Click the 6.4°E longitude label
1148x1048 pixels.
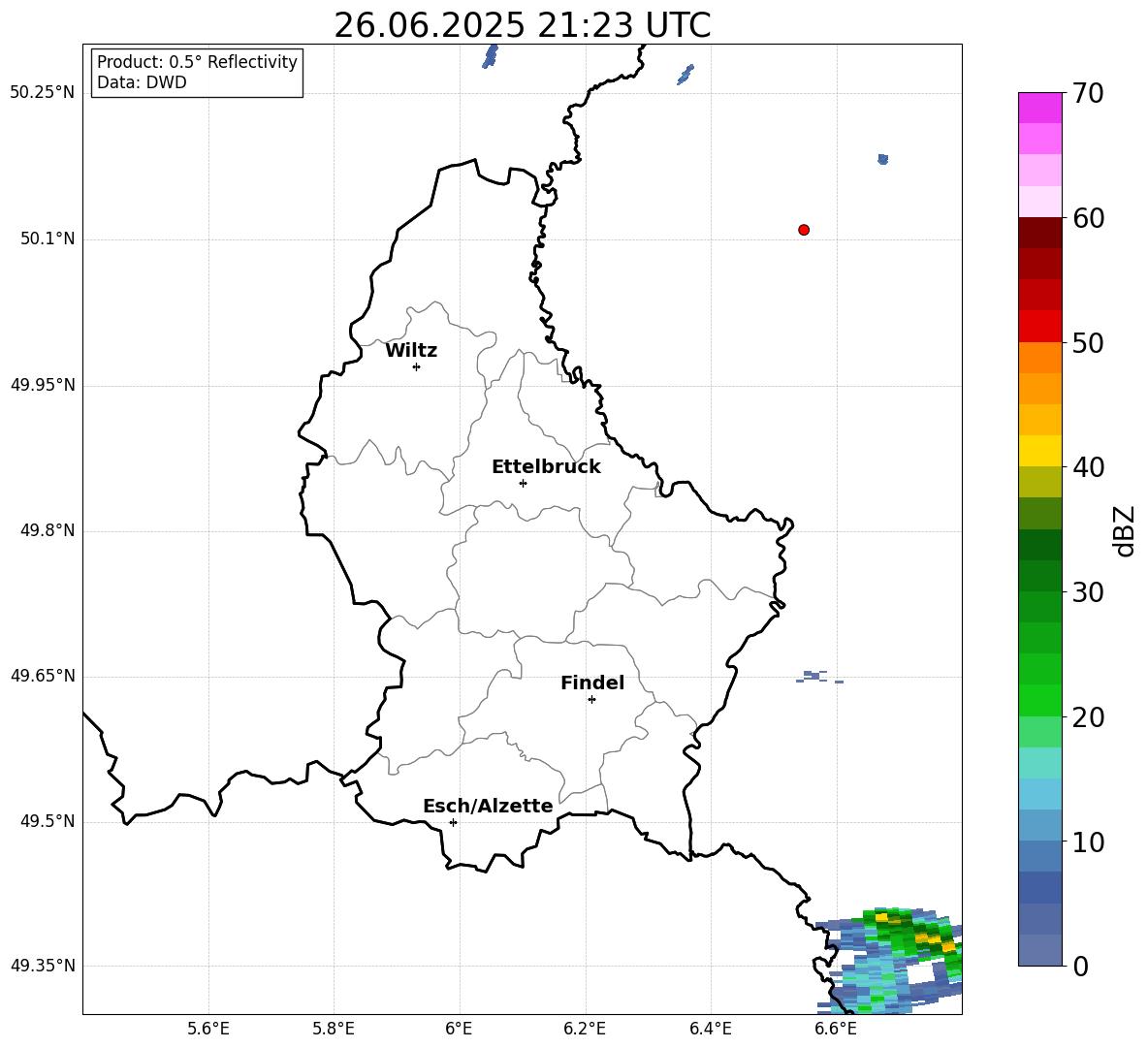tap(710, 1029)
